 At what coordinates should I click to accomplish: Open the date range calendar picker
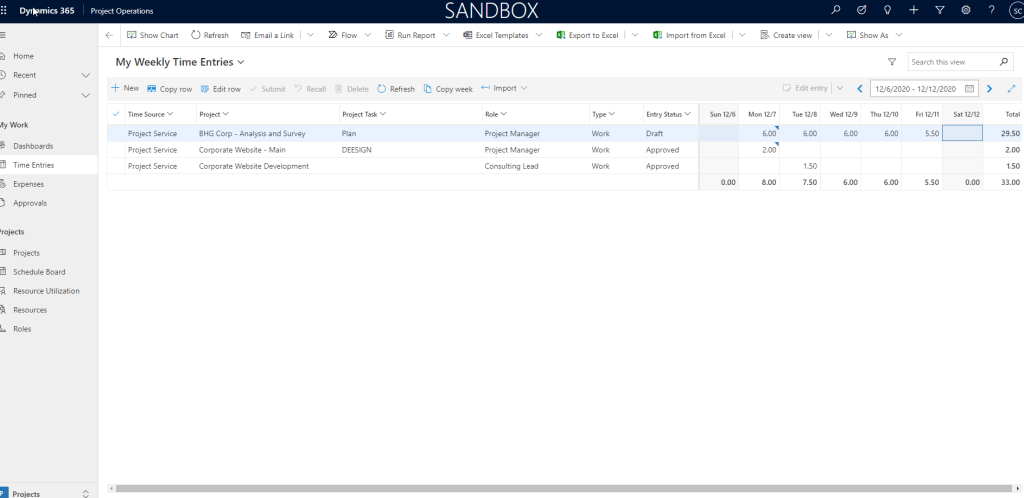click(968, 88)
